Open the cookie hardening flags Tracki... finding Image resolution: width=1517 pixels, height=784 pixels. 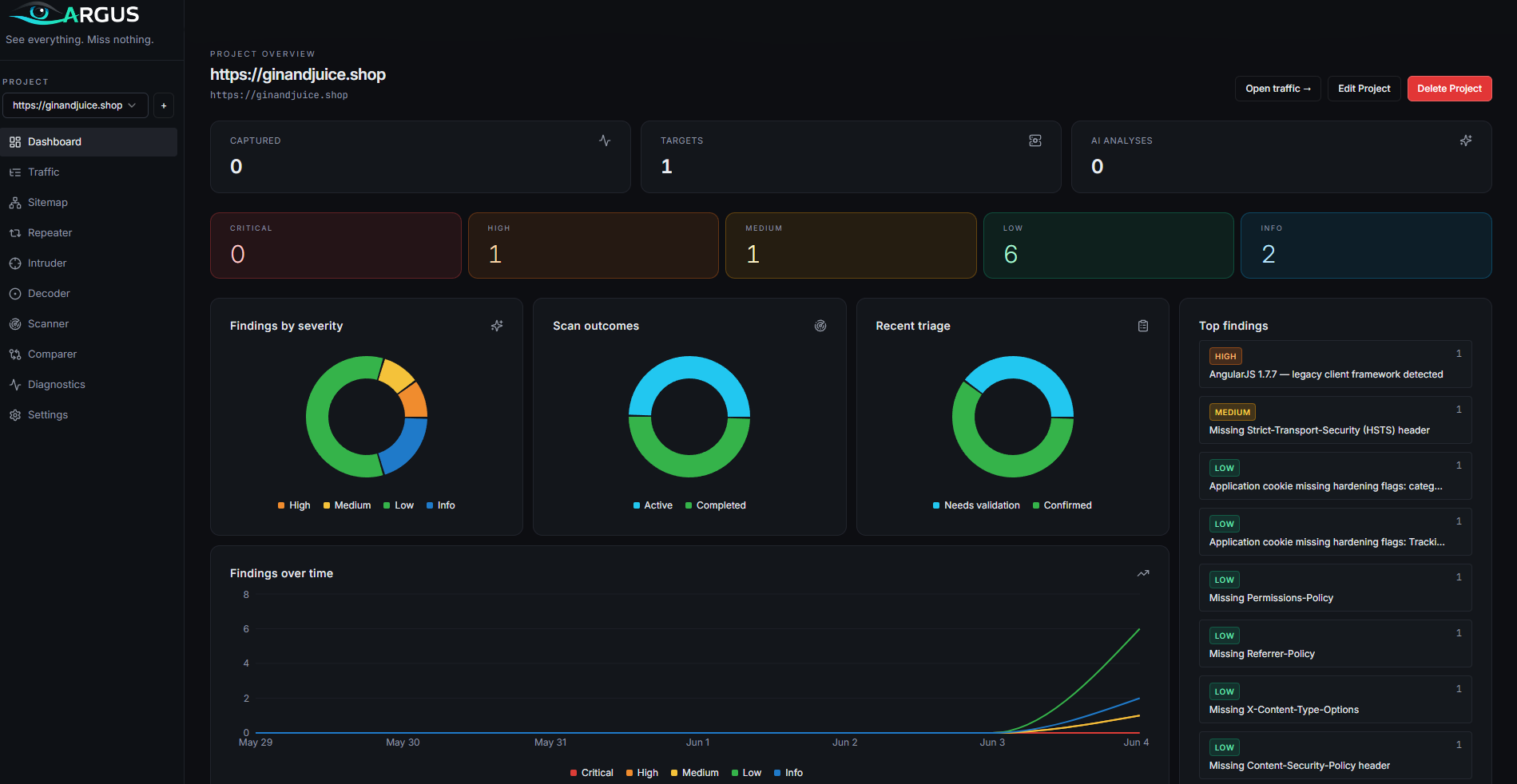pyautogui.click(x=1335, y=532)
